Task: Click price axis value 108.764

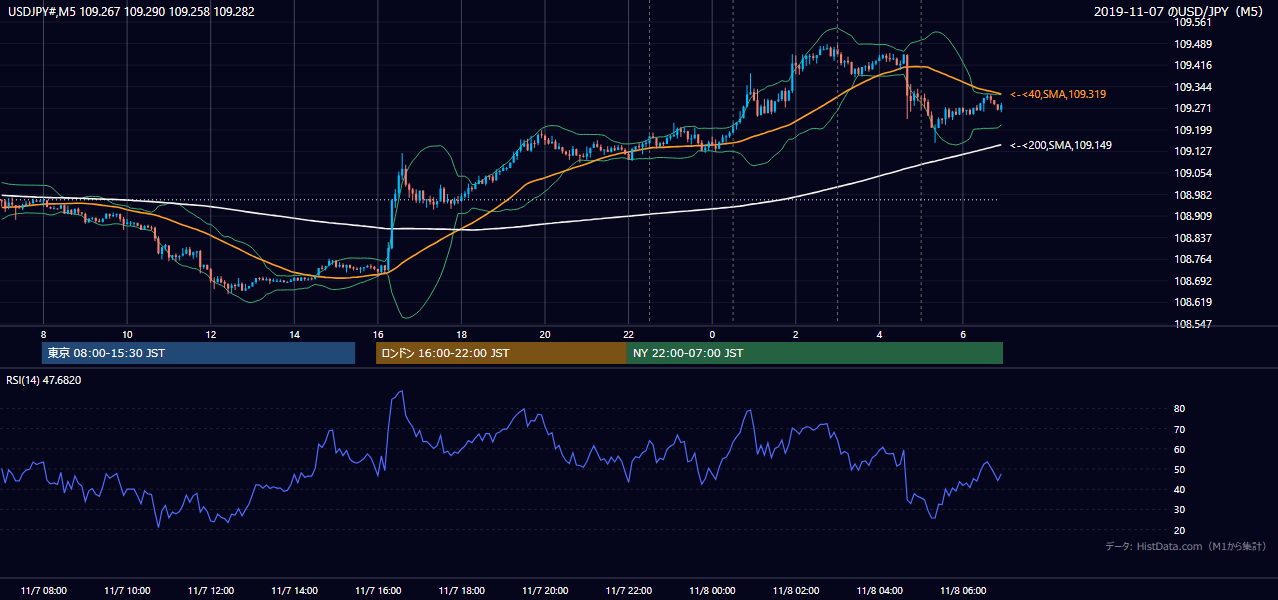Action: click(1192, 259)
